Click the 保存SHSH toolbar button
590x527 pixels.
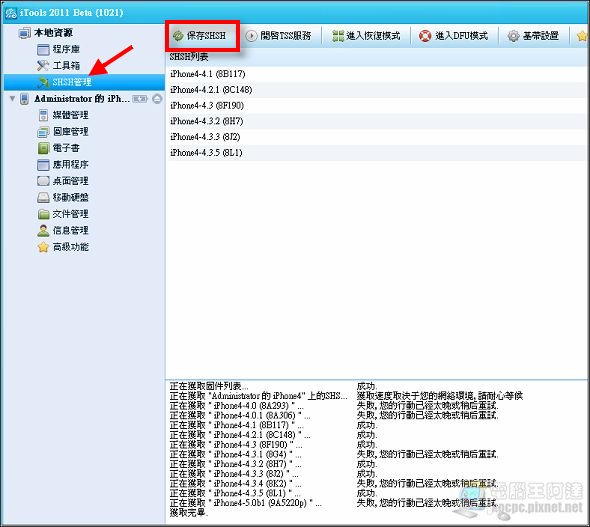(200, 36)
